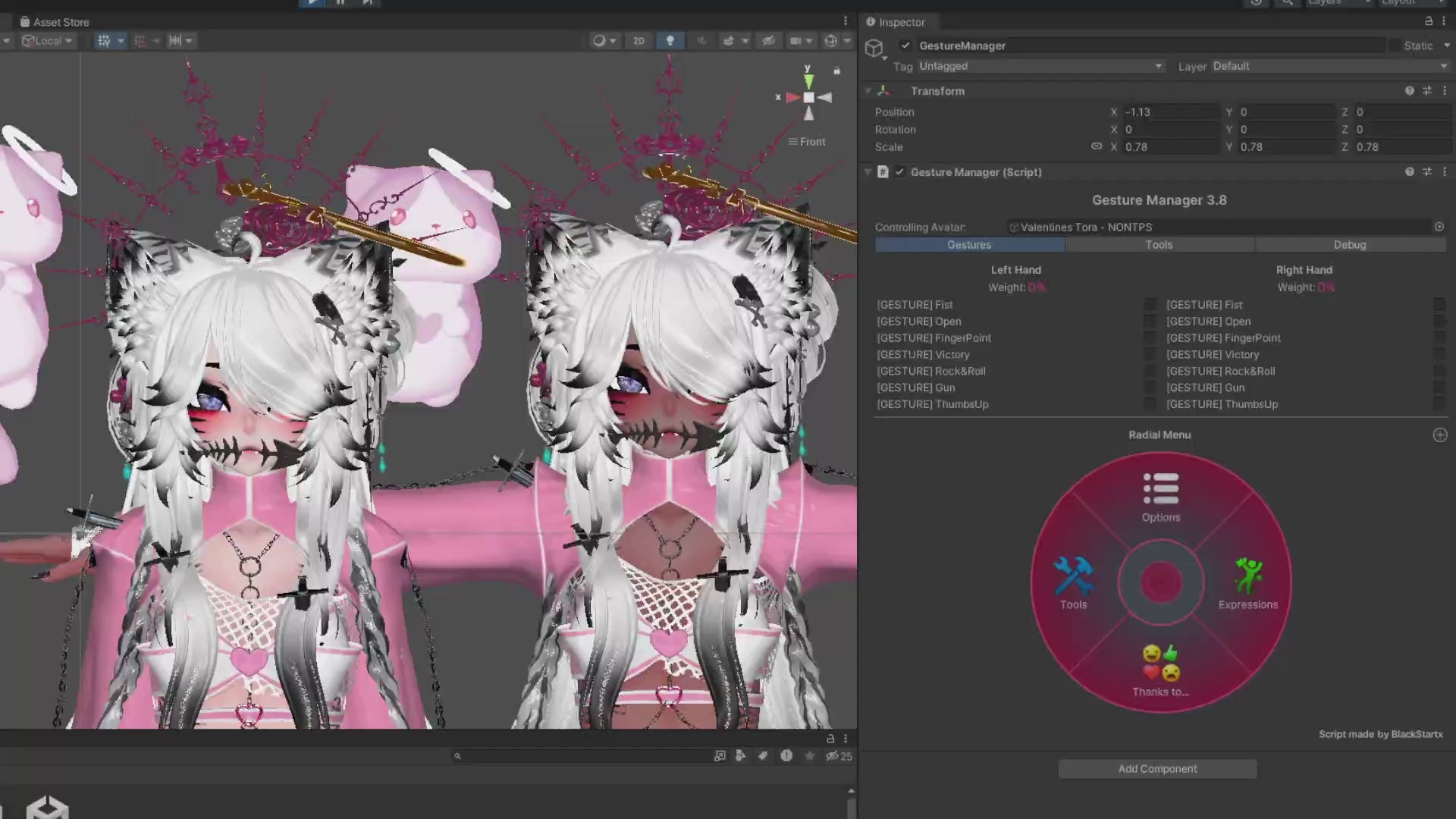Open Options in the radial menu
This screenshot has width=1456, height=819.
[x=1160, y=497]
